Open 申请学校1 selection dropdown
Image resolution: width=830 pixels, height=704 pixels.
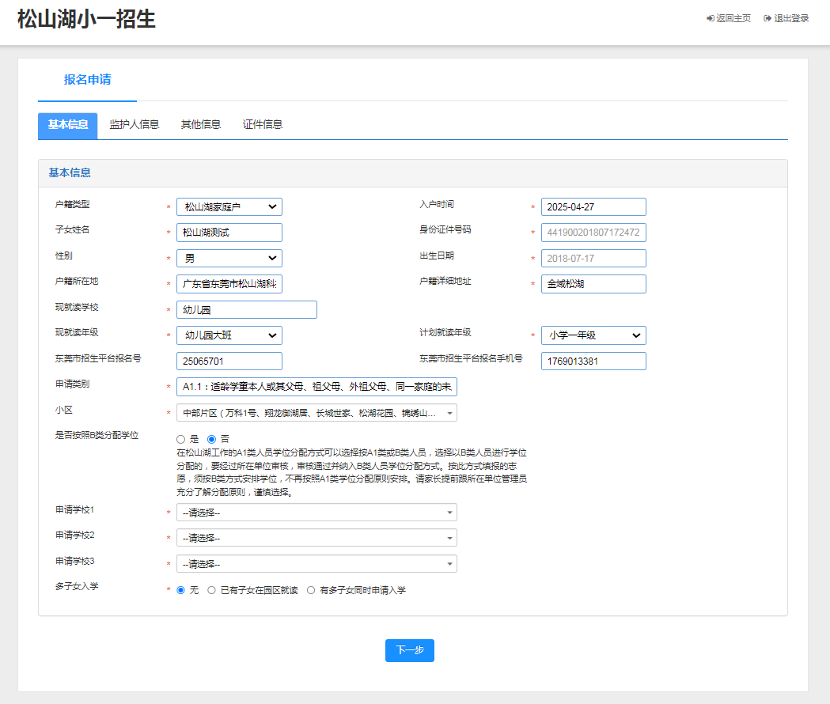point(316,513)
